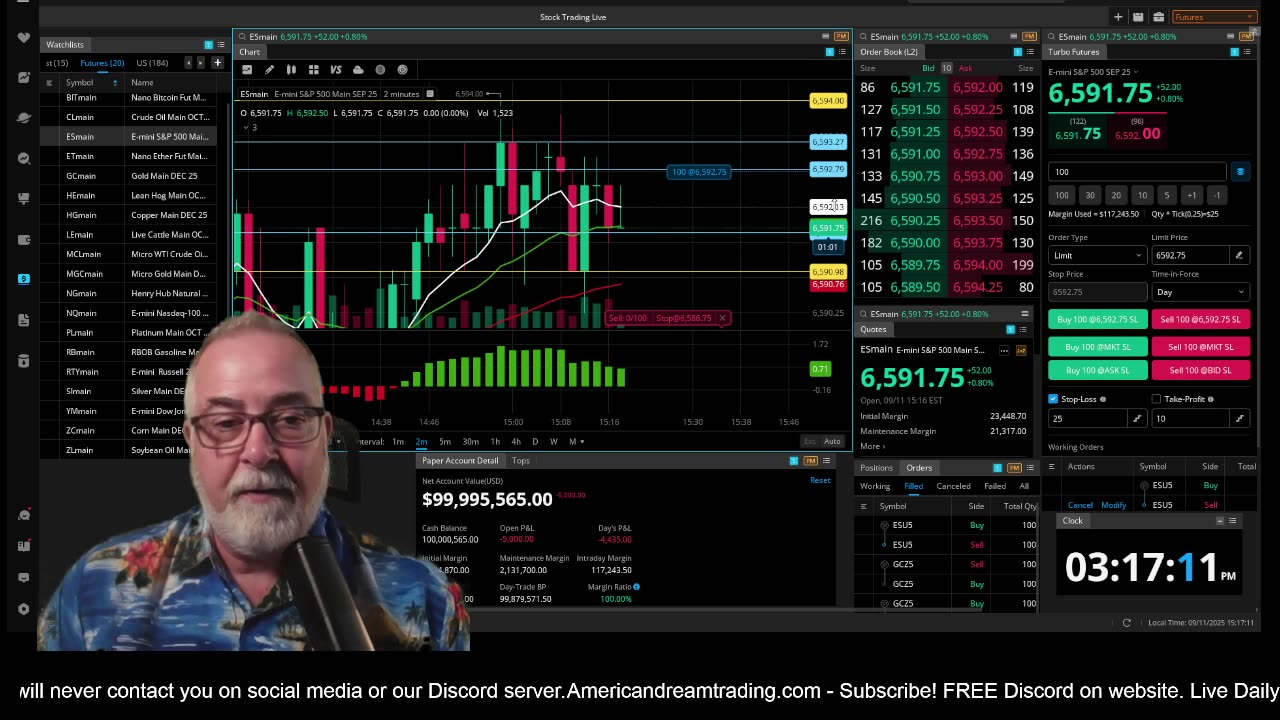Modify the ESU5 working order

1113,505
